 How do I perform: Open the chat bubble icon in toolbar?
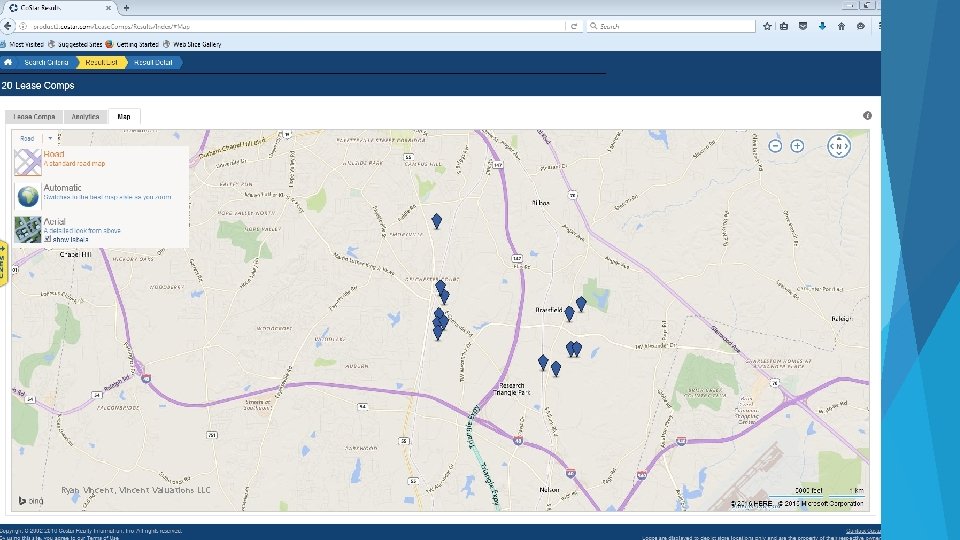[x=861, y=26]
